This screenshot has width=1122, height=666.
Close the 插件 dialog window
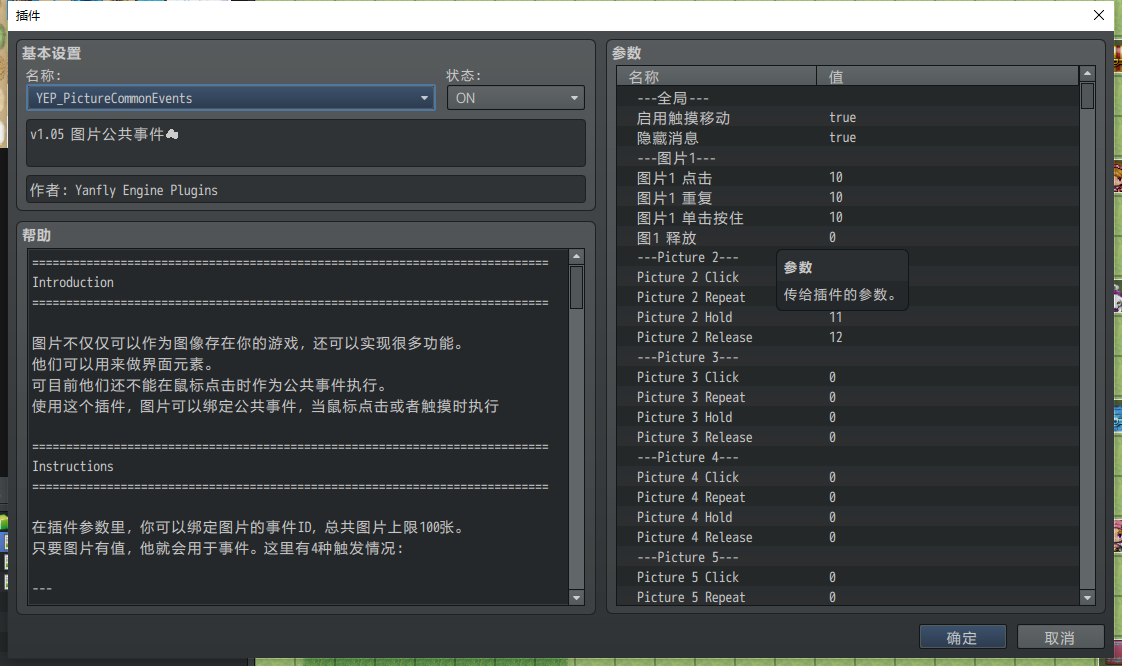tap(1099, 15)
